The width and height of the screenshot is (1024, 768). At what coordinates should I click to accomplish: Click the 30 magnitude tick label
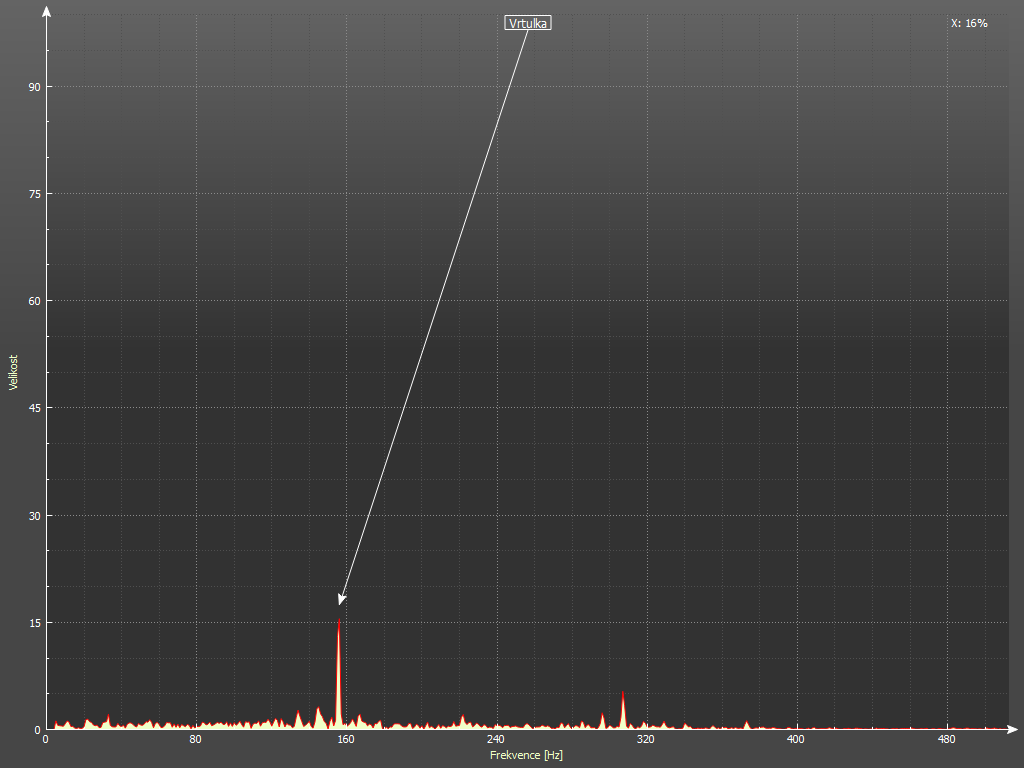point(33,516)
